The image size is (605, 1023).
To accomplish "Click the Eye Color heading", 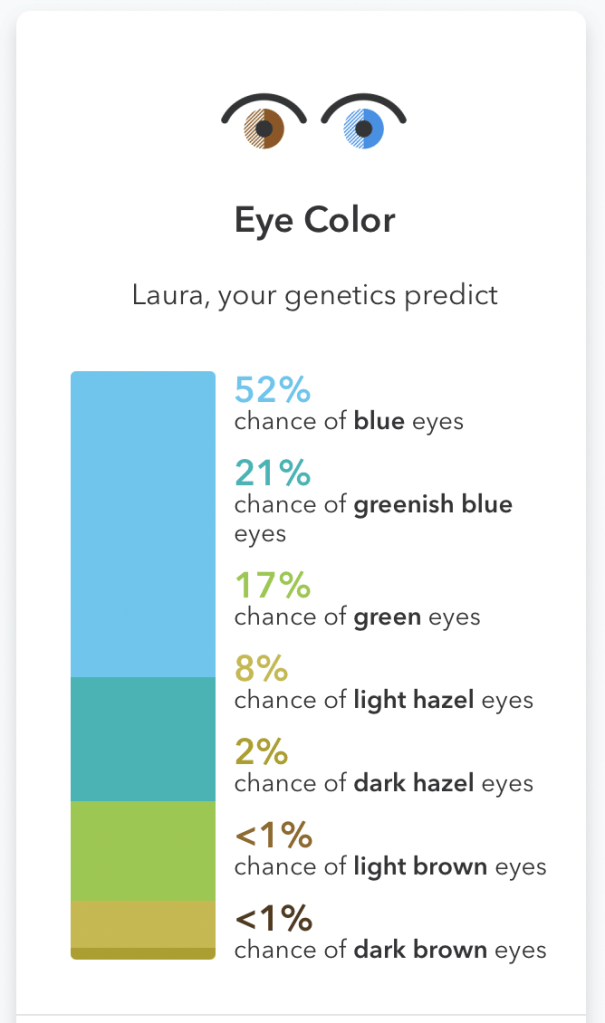I will [x=315, y=220].
